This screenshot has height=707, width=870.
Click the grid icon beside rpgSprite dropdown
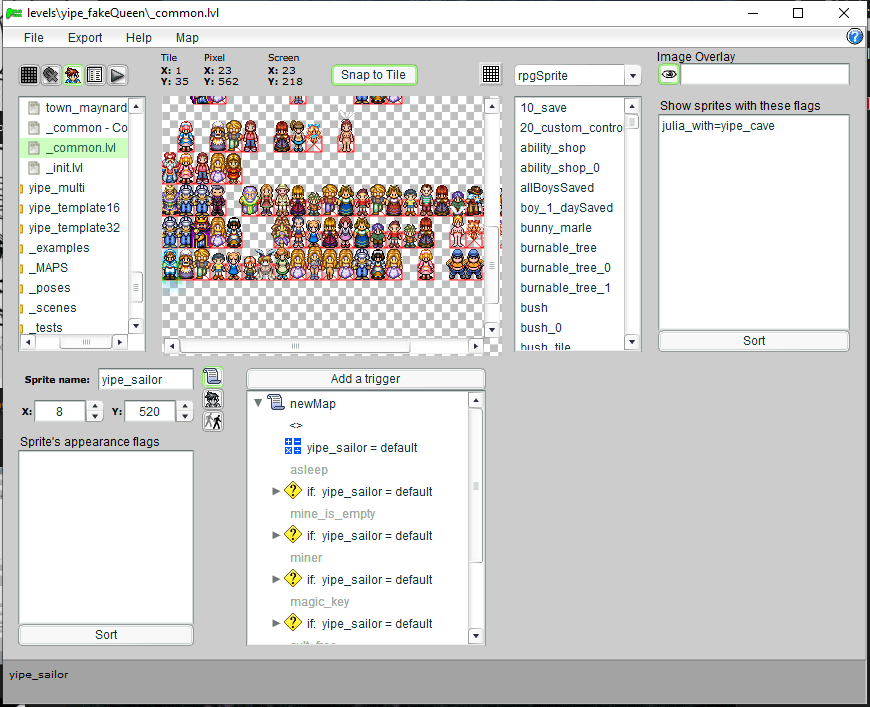[x=491, y=75]
